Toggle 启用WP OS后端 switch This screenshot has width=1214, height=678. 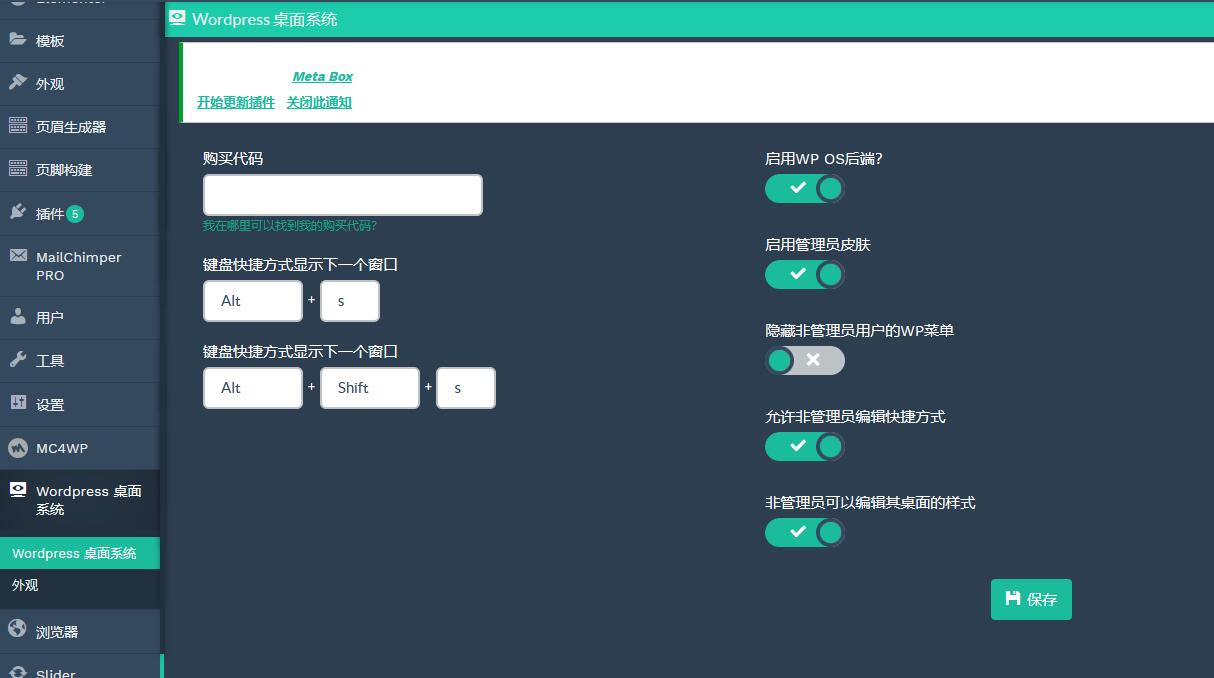[x=805, y=188]
